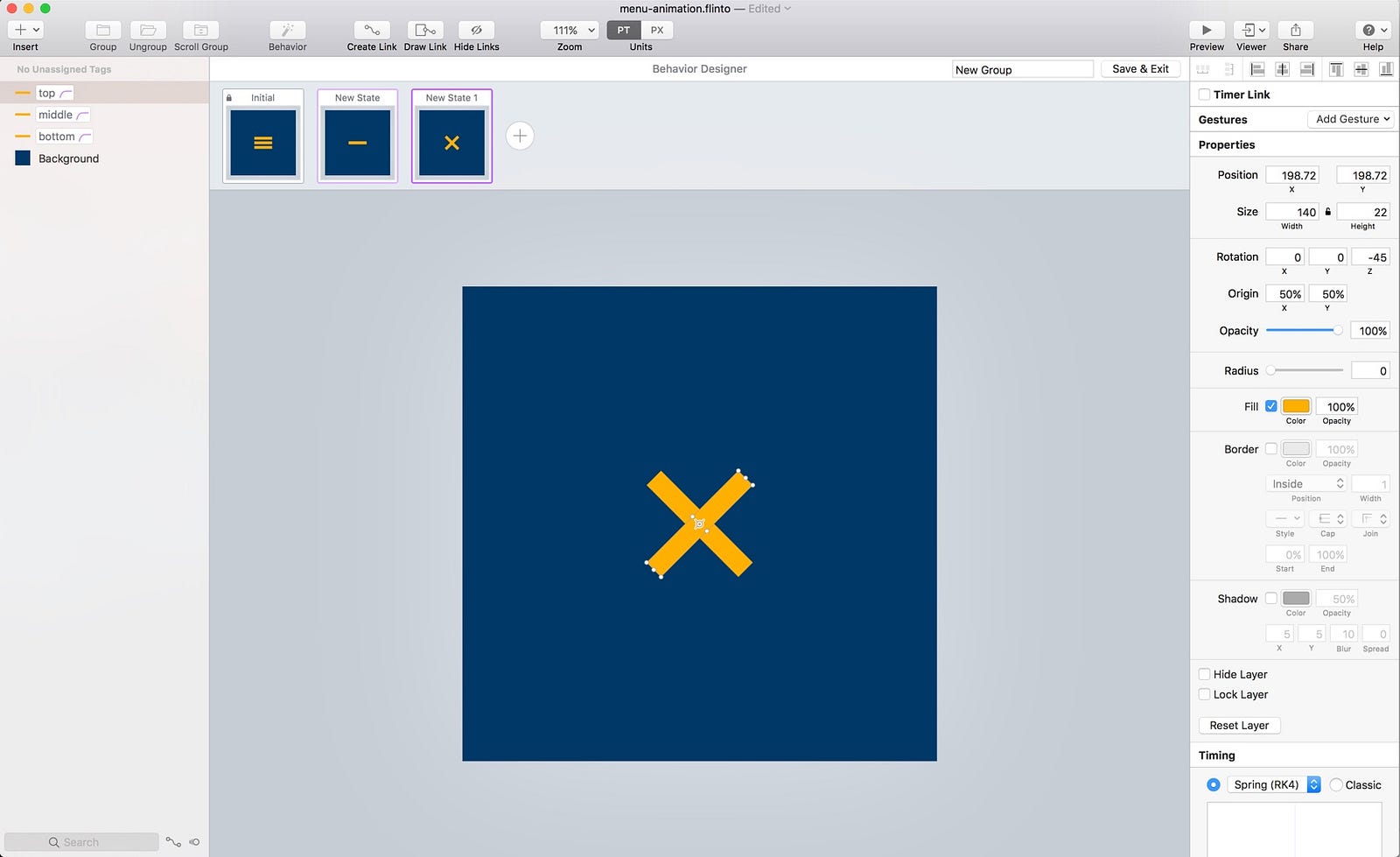1400x857 pixels.
Task: Click the Reset Layer button
Action: point(1239,726)
